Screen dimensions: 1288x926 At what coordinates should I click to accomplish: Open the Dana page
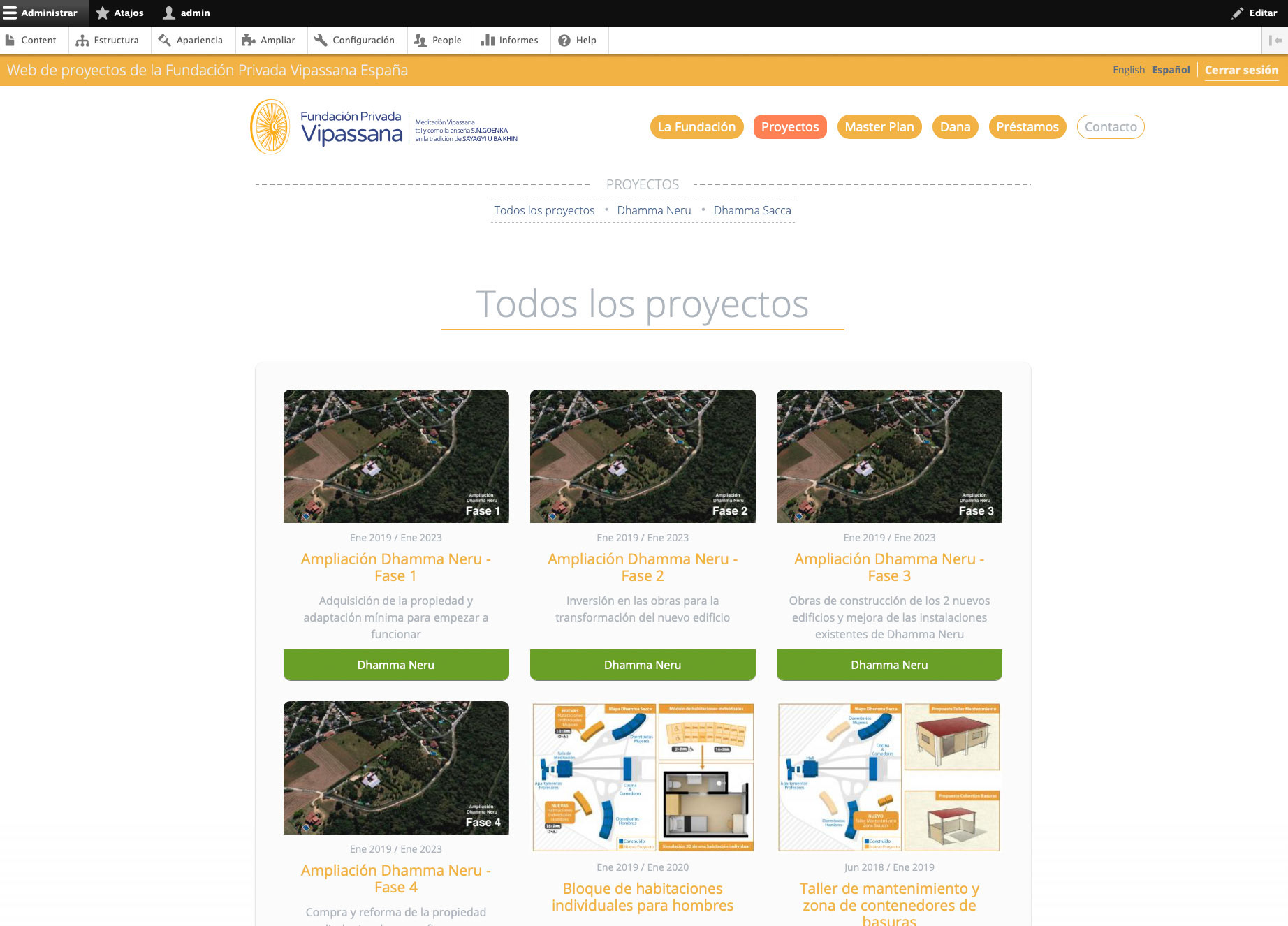pos(955,126)
